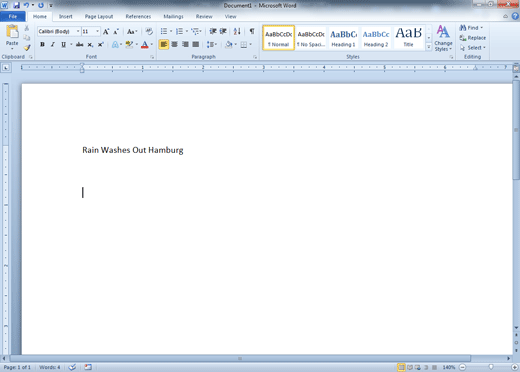
Task: Click the Clear Formatting icon
Action: pos(149,31)
